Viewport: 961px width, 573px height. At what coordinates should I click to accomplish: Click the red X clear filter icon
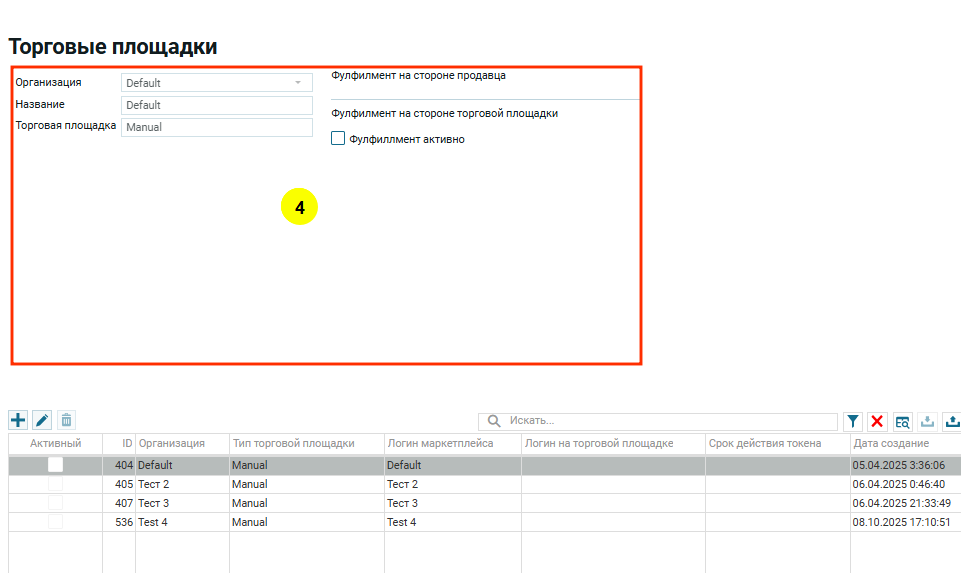(x=877, y=422)
